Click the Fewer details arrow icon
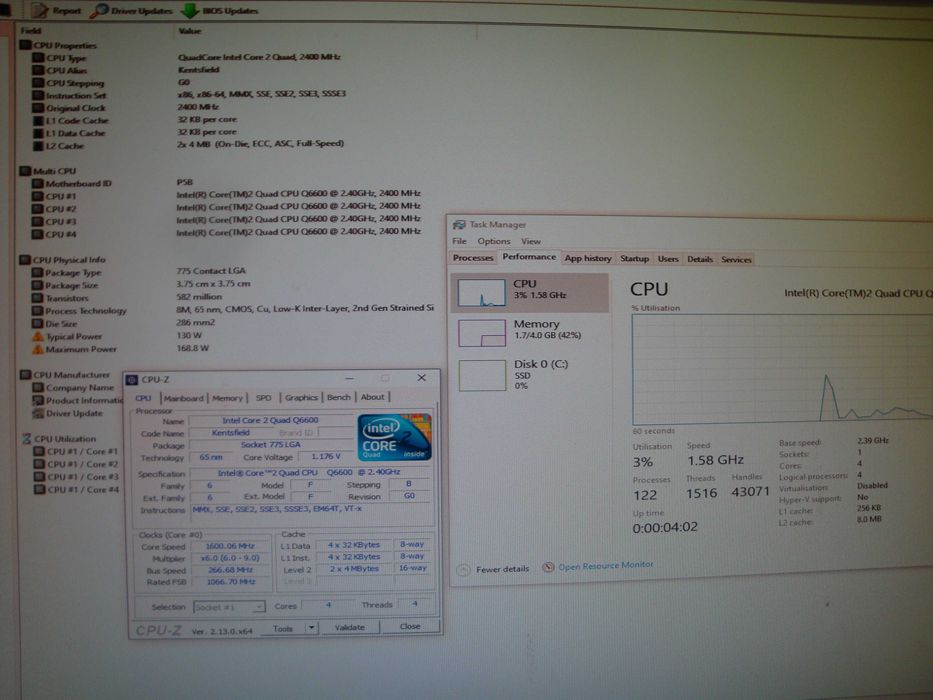 [464, 570]
